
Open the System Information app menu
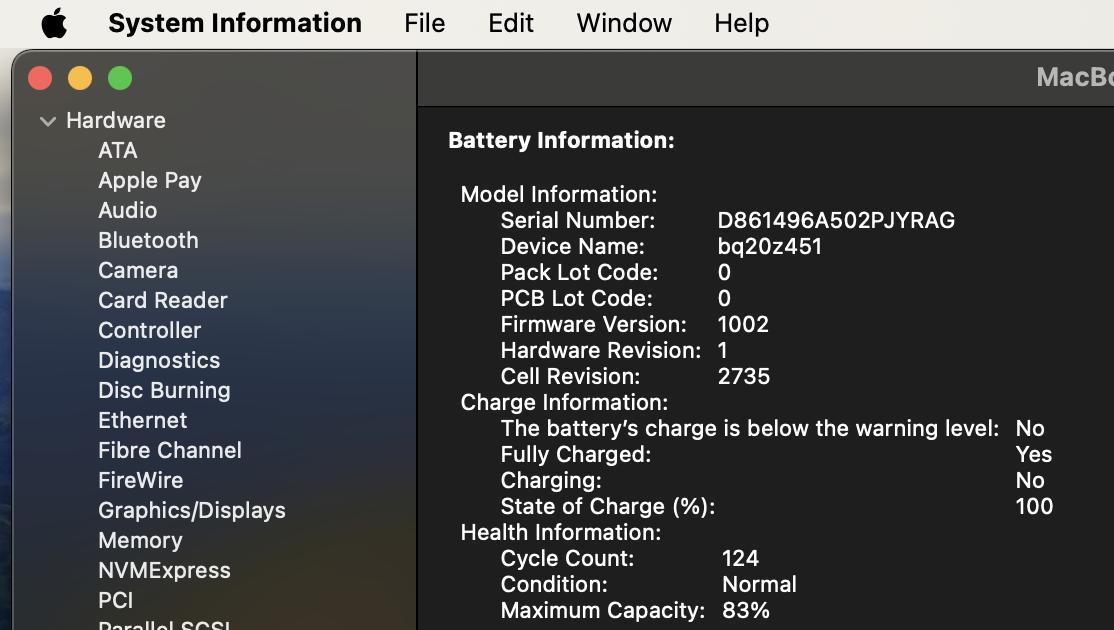234,23
